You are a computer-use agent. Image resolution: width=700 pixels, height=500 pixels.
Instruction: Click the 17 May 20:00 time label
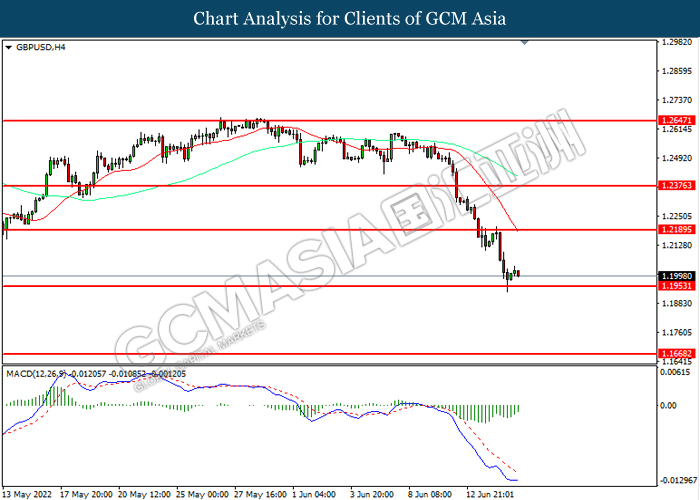87,495
